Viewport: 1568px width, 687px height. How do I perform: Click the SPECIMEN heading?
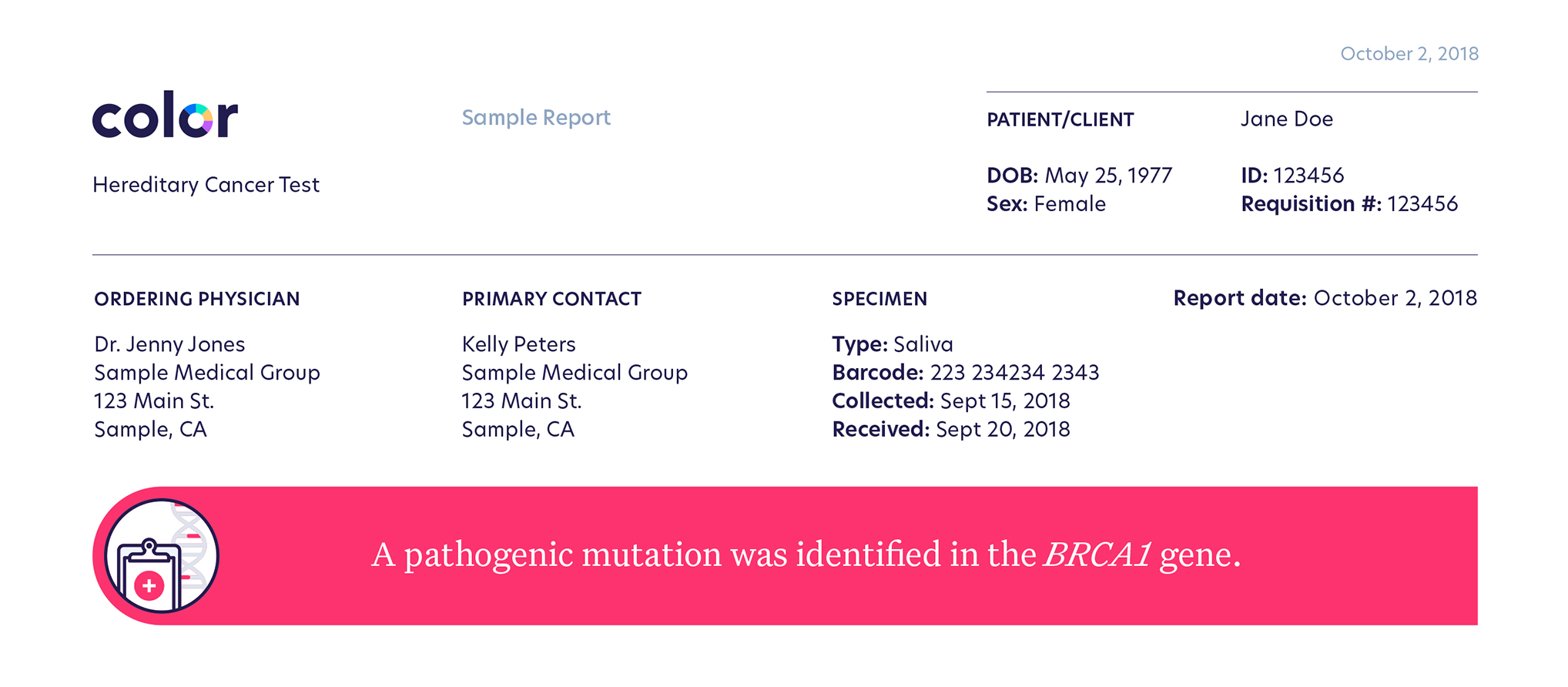tap(879, 299)
